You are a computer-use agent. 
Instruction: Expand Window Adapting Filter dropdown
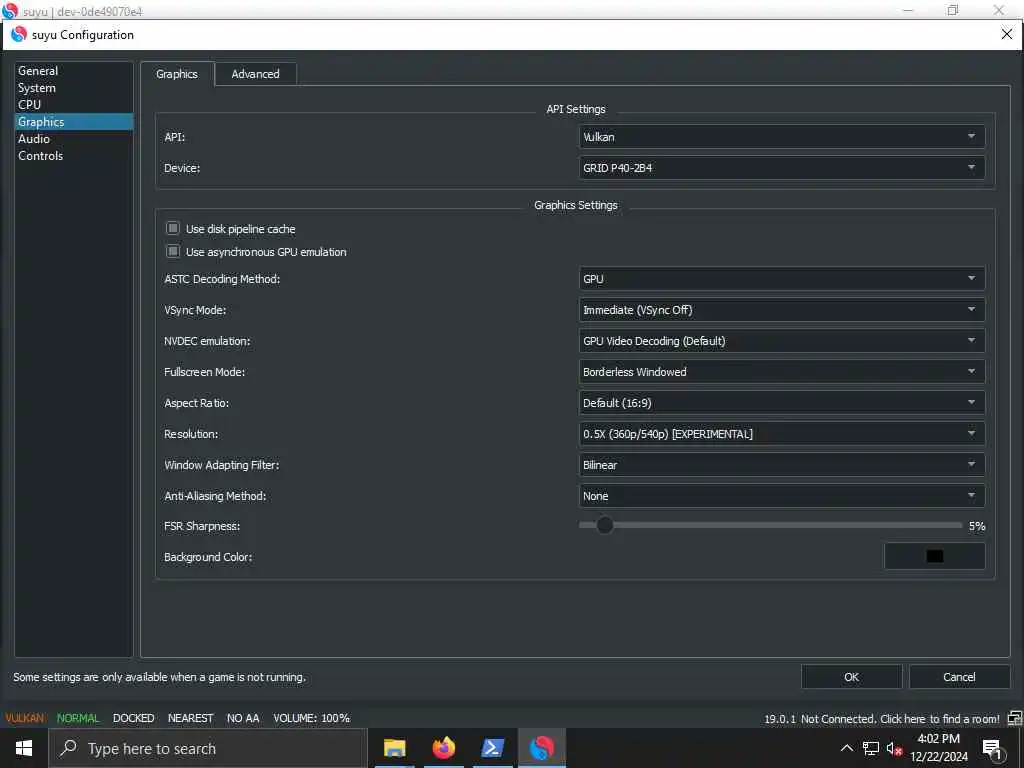tap(782, 465)
